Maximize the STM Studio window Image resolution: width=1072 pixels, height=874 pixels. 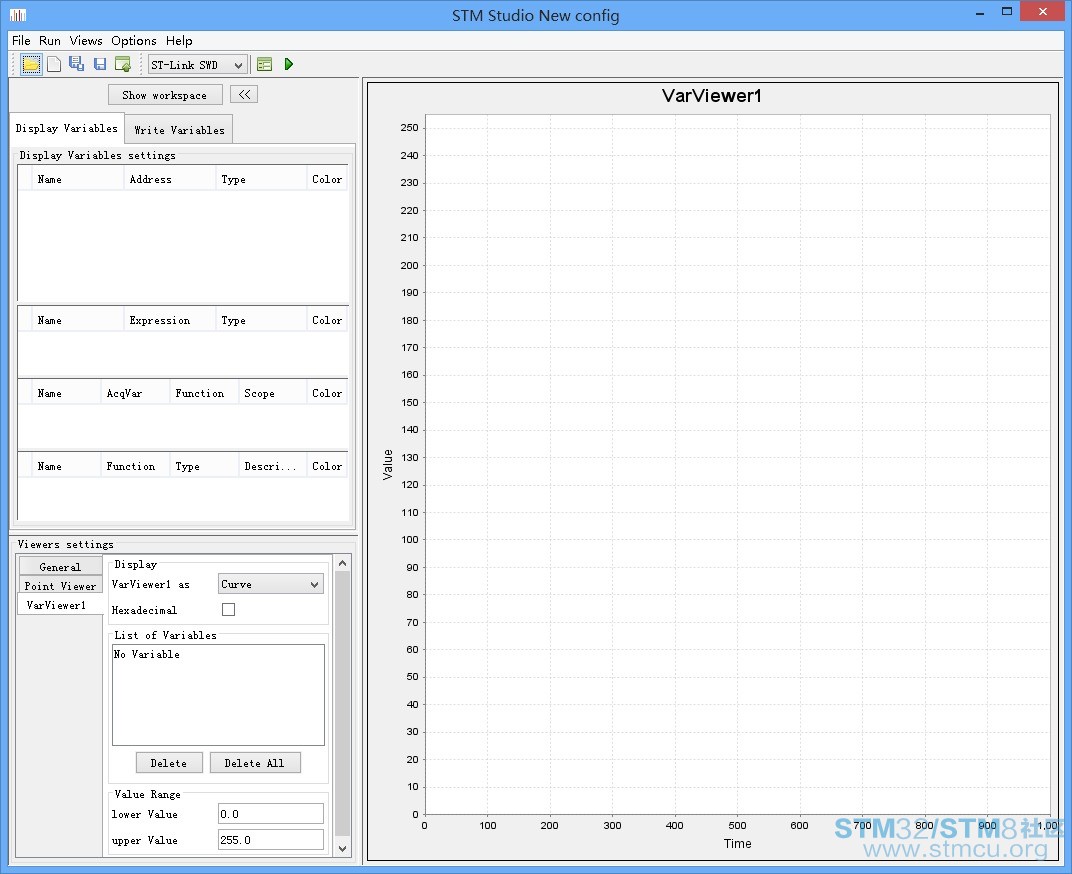(x=1006, y=12)
